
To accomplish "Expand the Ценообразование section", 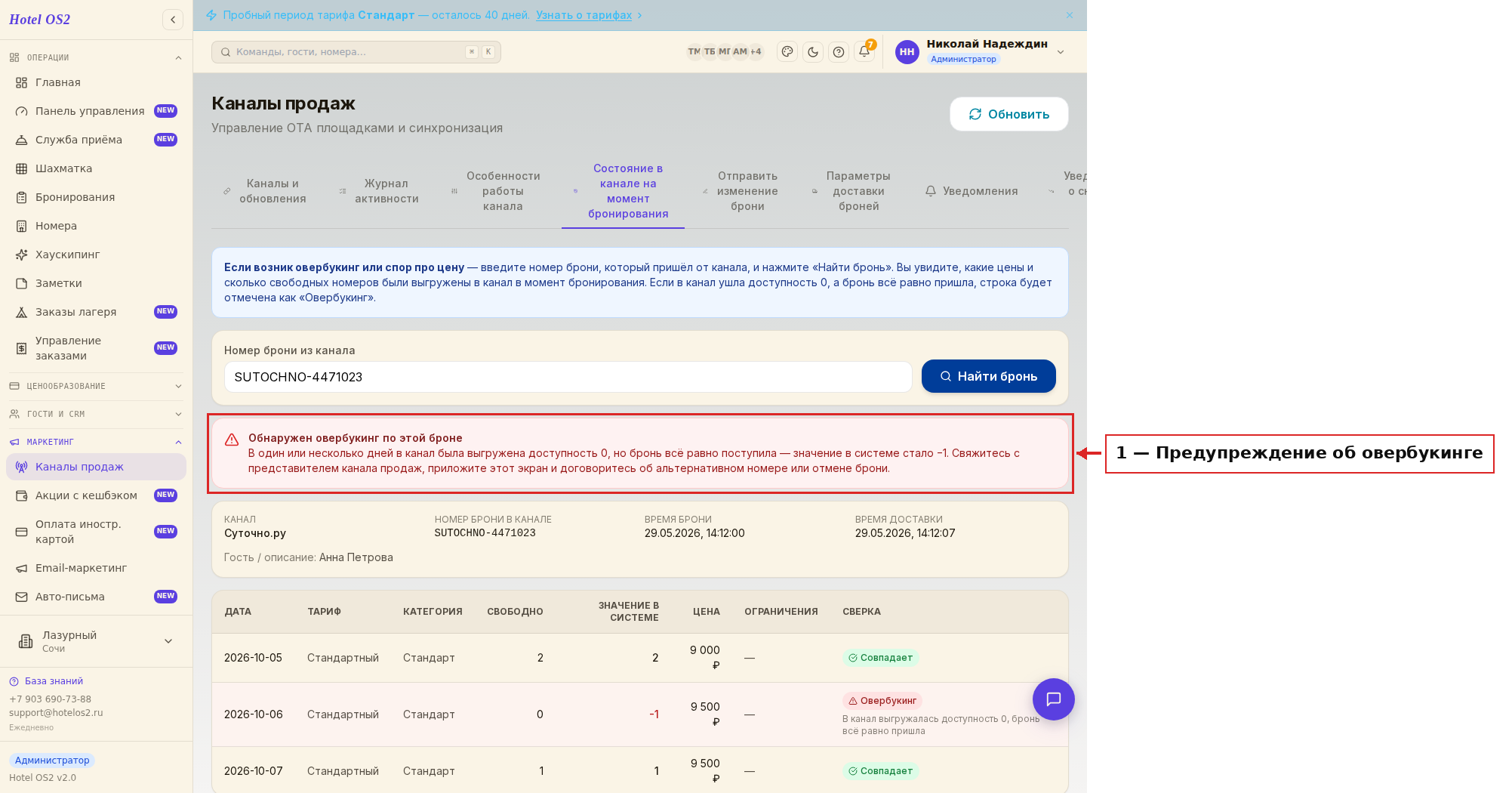I will click(96, 386).
